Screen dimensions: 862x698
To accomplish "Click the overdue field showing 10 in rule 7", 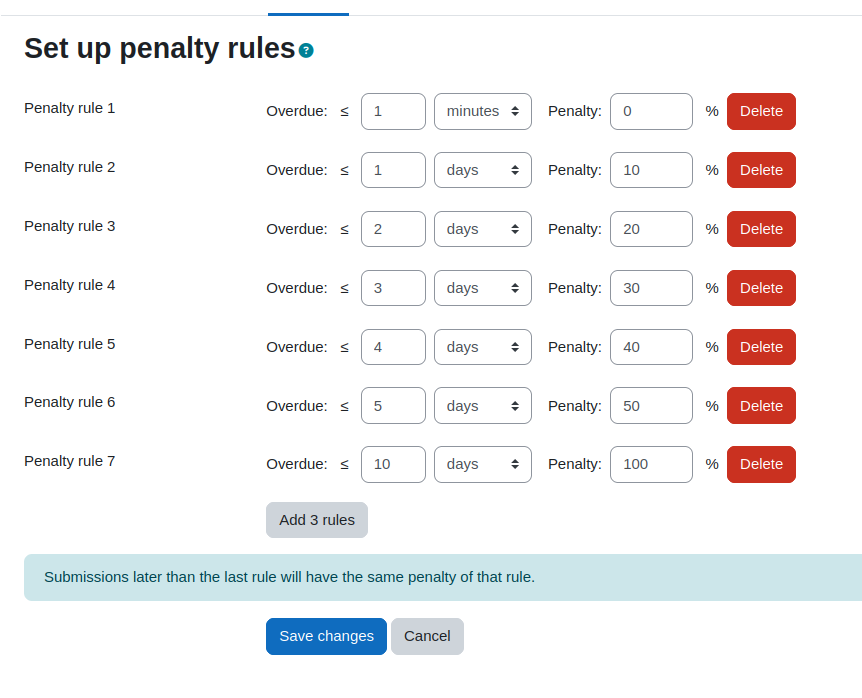I will pyautogui.click(x=393, y=464).
